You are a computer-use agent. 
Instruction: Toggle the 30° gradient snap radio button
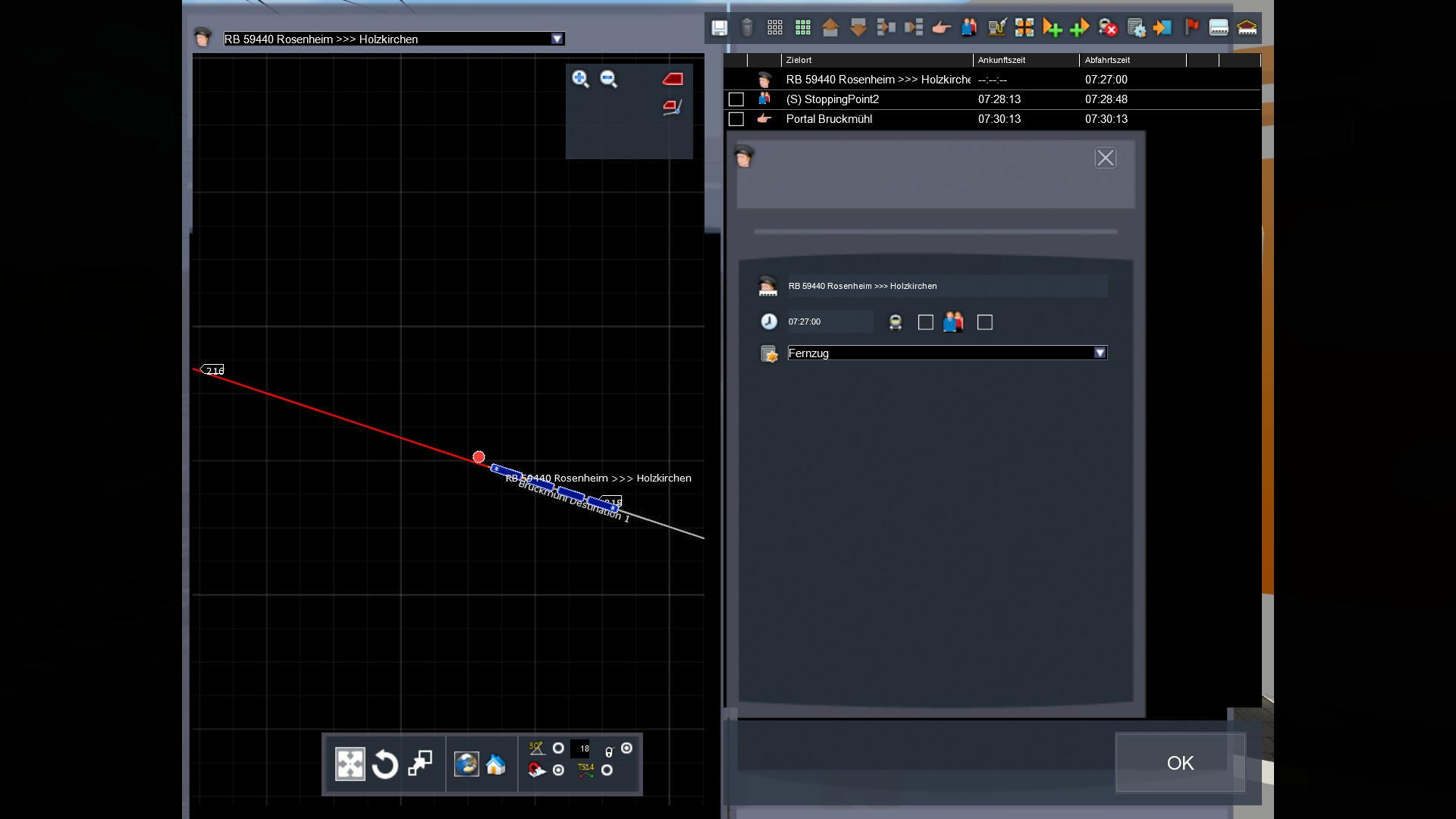click(558, 748)
